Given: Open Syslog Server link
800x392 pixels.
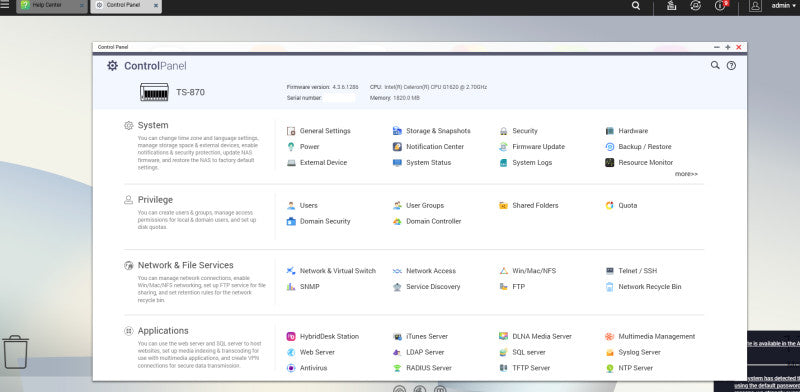Looking at the screenshot, I should (639, 353).
